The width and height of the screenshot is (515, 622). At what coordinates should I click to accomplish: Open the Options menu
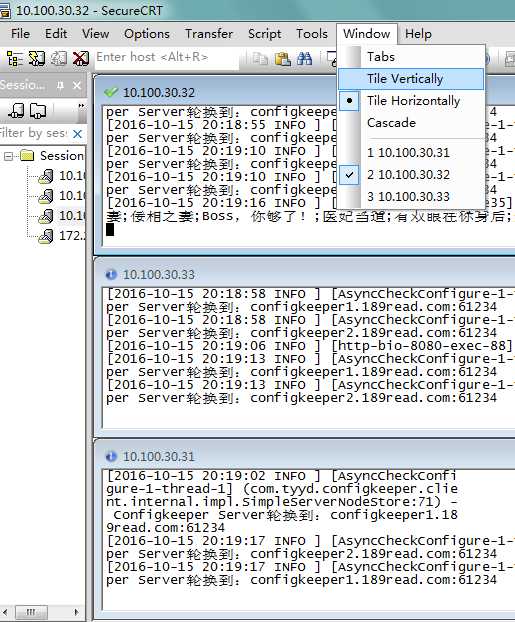(147, 34)
